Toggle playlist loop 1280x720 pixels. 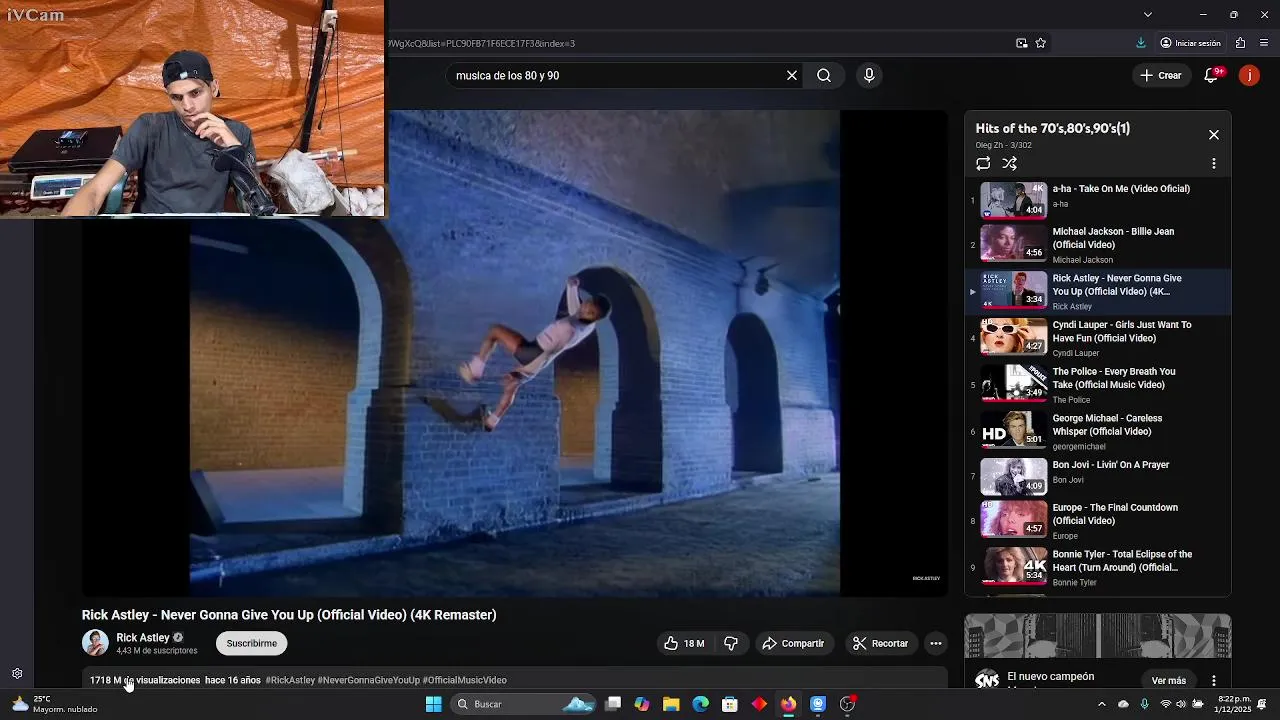[x=983, y=163]
